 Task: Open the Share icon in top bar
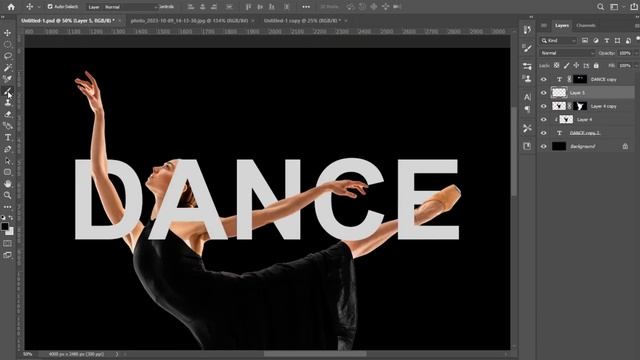pyautogui.click(x=634, y=7)
